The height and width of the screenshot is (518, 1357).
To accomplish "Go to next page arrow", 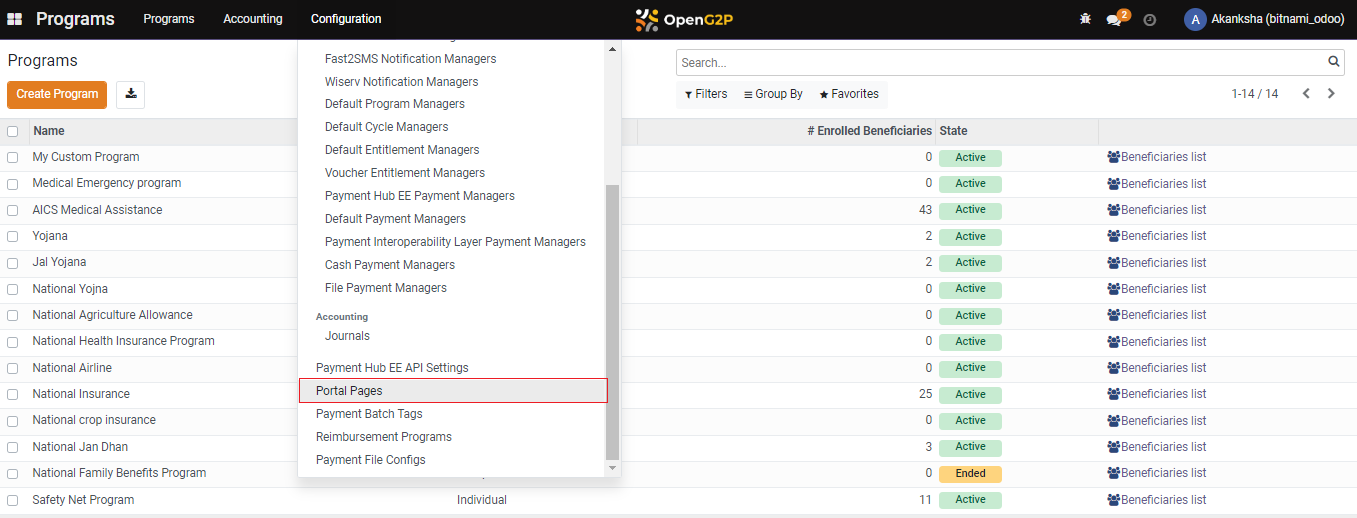I will [1331, 94].
